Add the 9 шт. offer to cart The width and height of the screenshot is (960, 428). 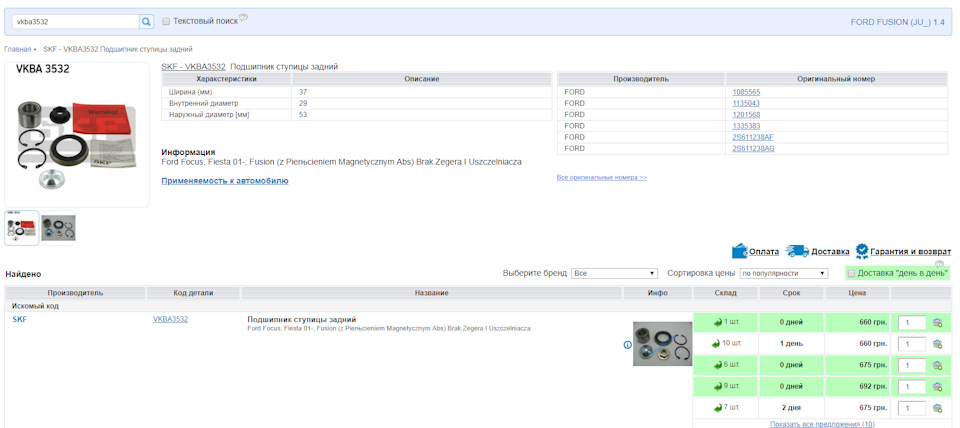click(937, 387)
